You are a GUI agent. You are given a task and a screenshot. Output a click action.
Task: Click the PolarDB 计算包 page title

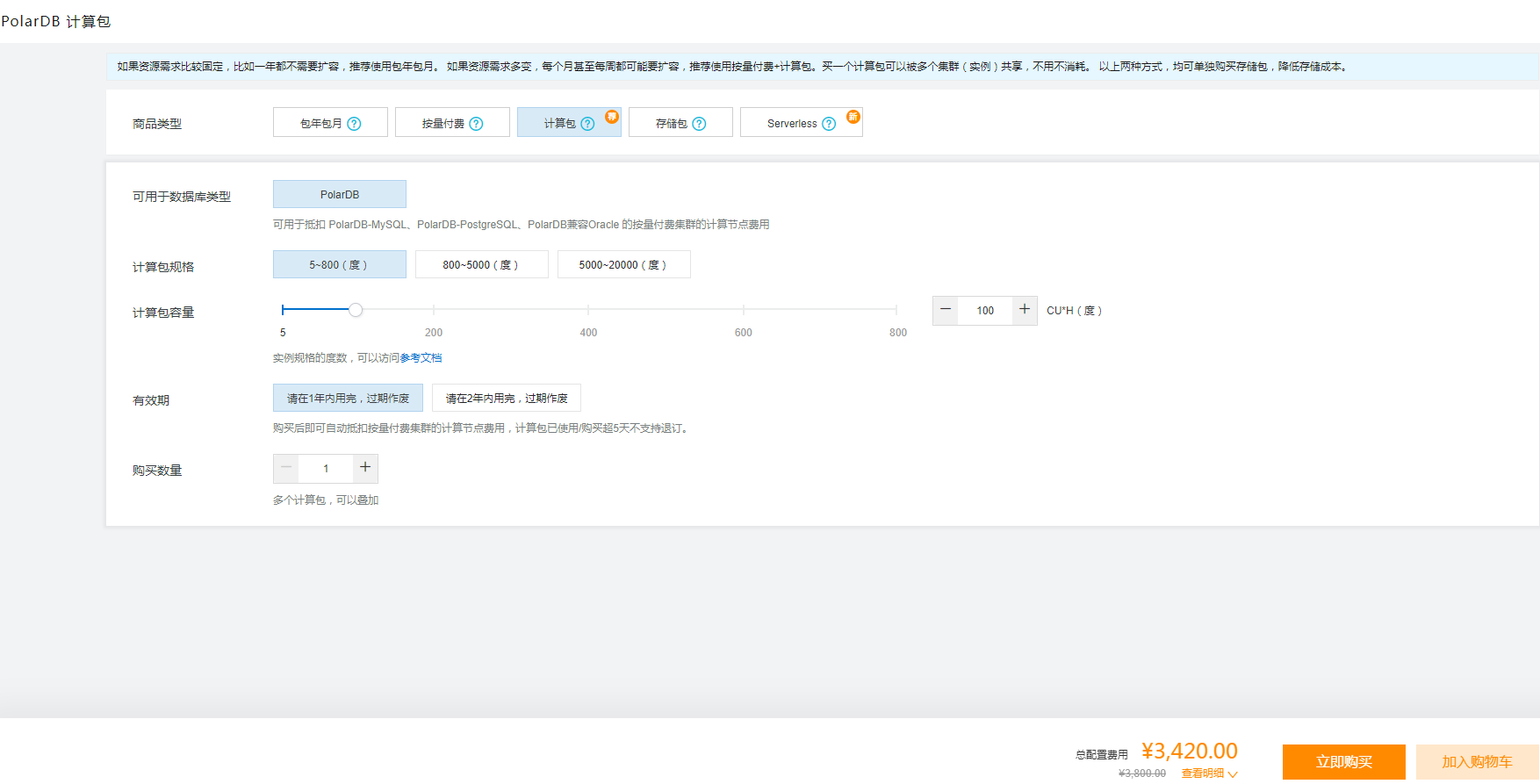[56, 21]
